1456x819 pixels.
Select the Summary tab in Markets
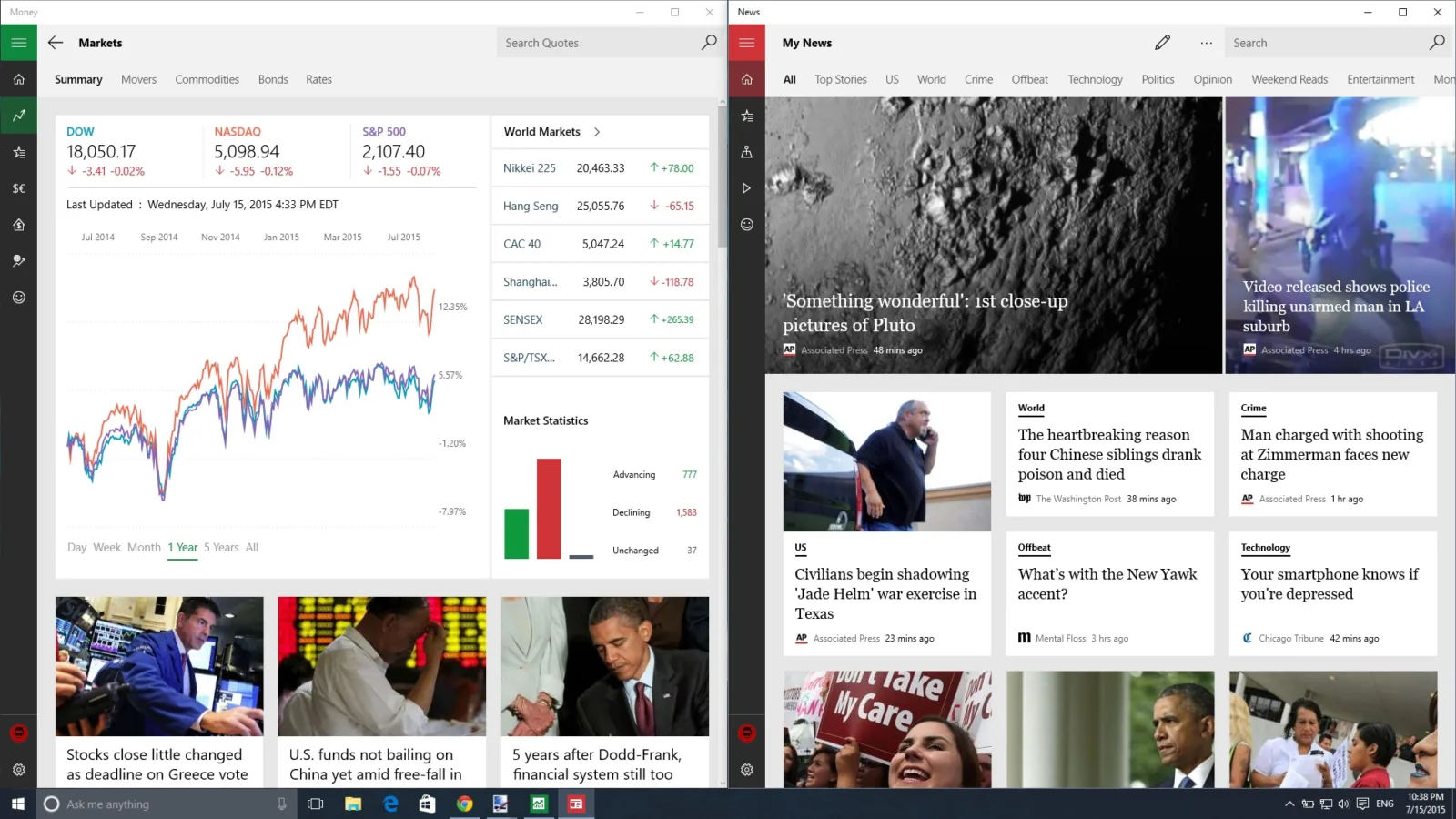pos(78,79)
